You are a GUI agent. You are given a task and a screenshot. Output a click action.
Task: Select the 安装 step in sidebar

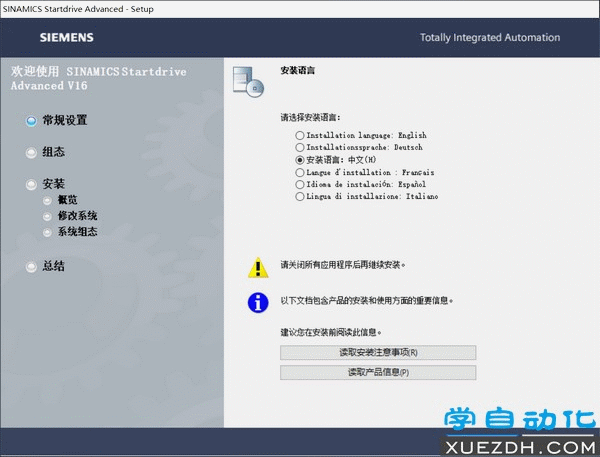(x=45, y=184)
